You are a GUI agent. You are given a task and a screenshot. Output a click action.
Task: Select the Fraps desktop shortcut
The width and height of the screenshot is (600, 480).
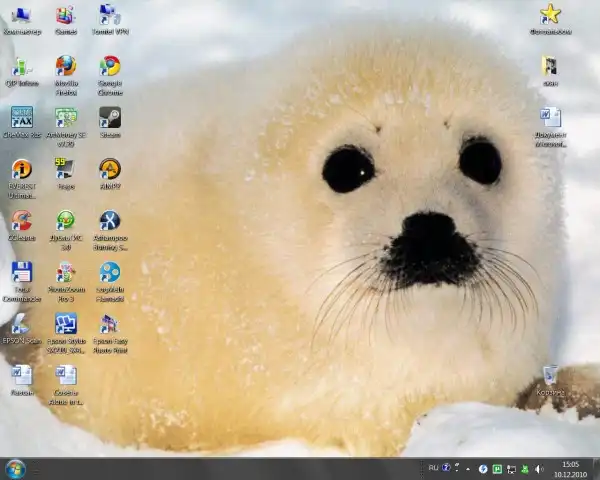tap(65, 169)
